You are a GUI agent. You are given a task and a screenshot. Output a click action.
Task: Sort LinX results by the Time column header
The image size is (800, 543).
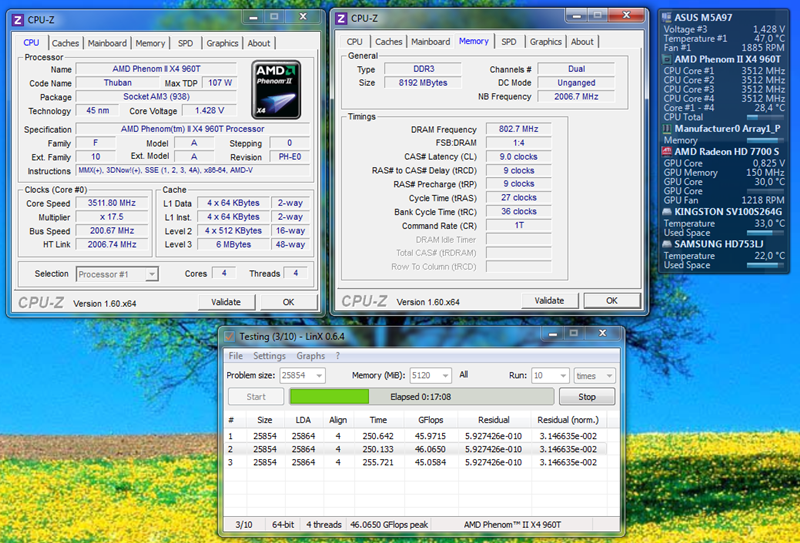pyautogui.click(x=378, y=420)
